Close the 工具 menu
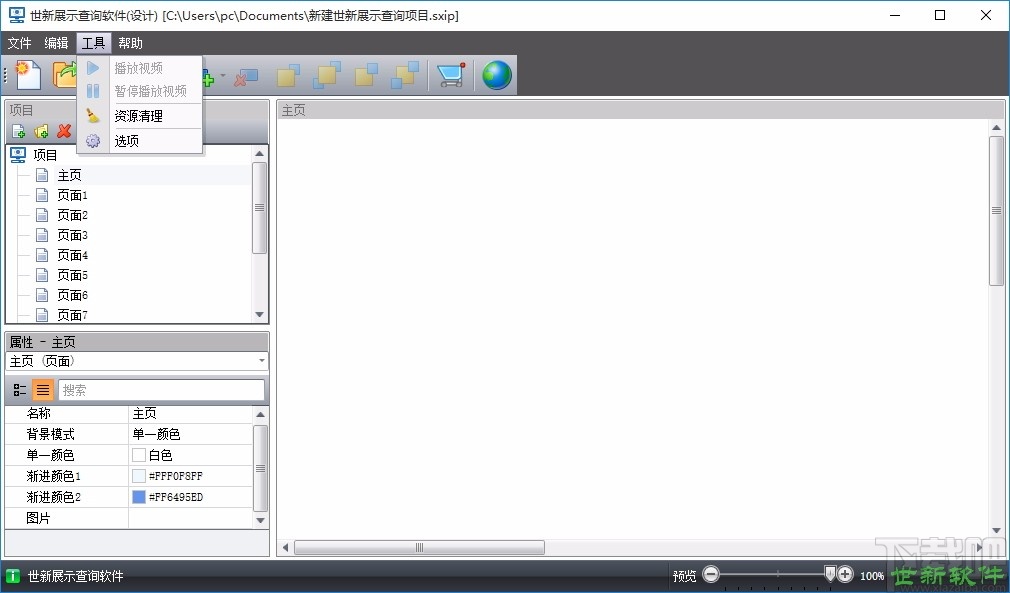Image resolution: width=1010 pixels, height=593 pixels. point(93,43)
